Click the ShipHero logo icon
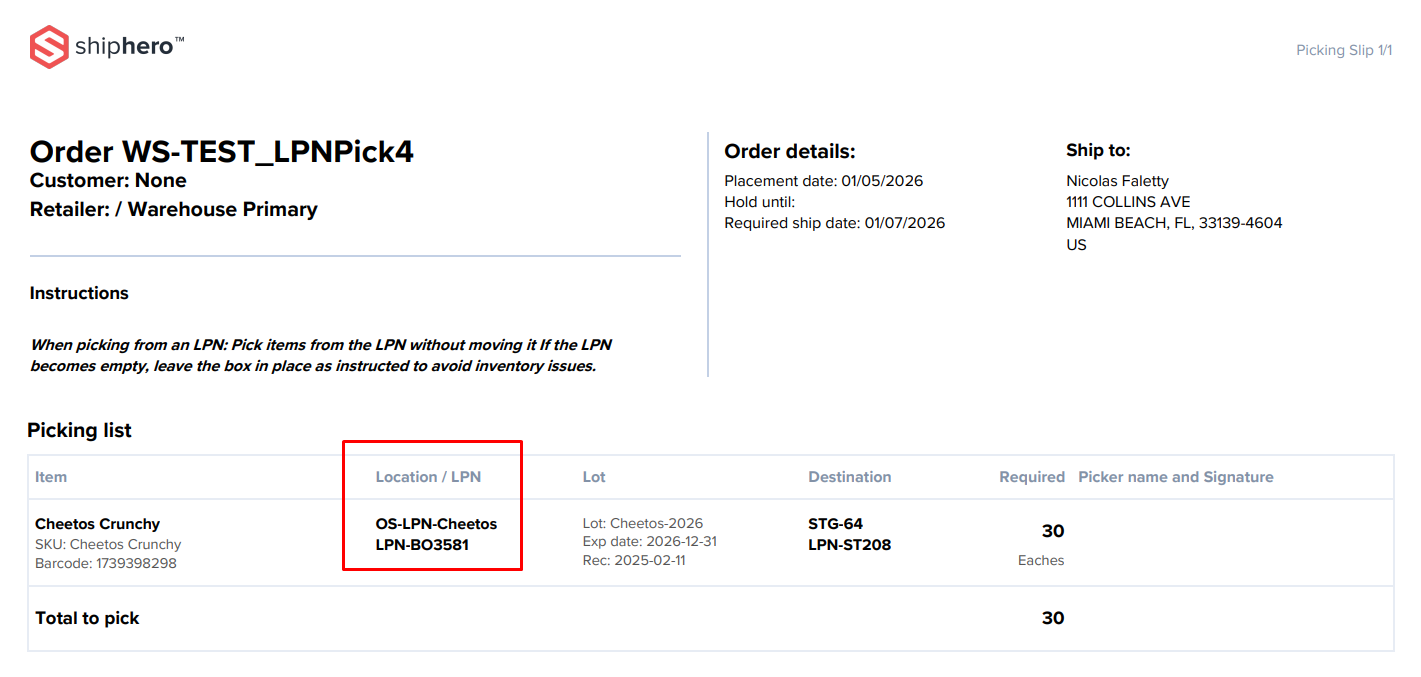1421x677 pixels. tap(48, 47)
